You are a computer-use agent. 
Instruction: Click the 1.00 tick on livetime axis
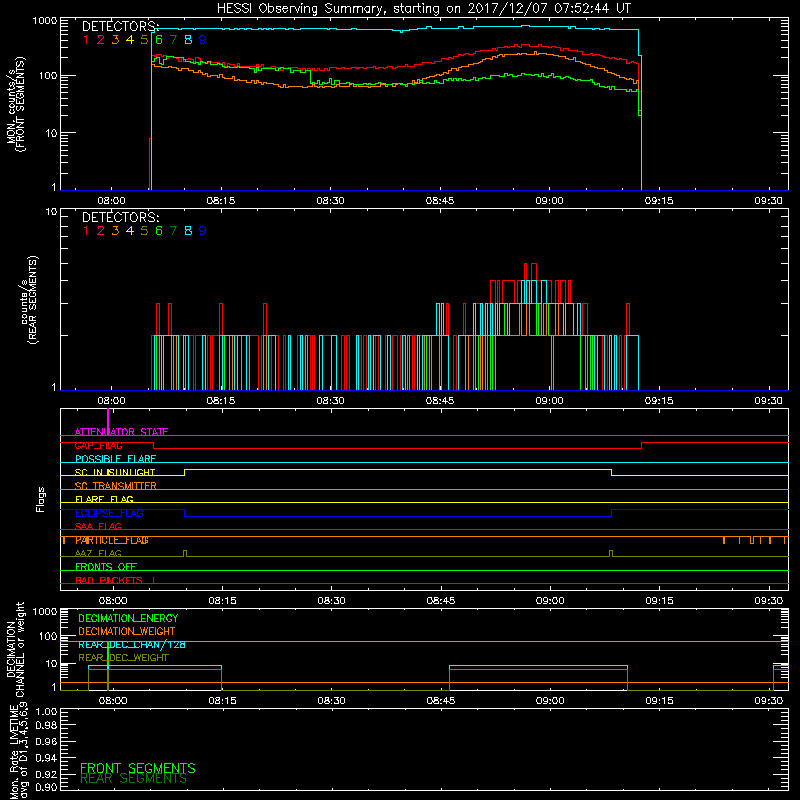46,711
